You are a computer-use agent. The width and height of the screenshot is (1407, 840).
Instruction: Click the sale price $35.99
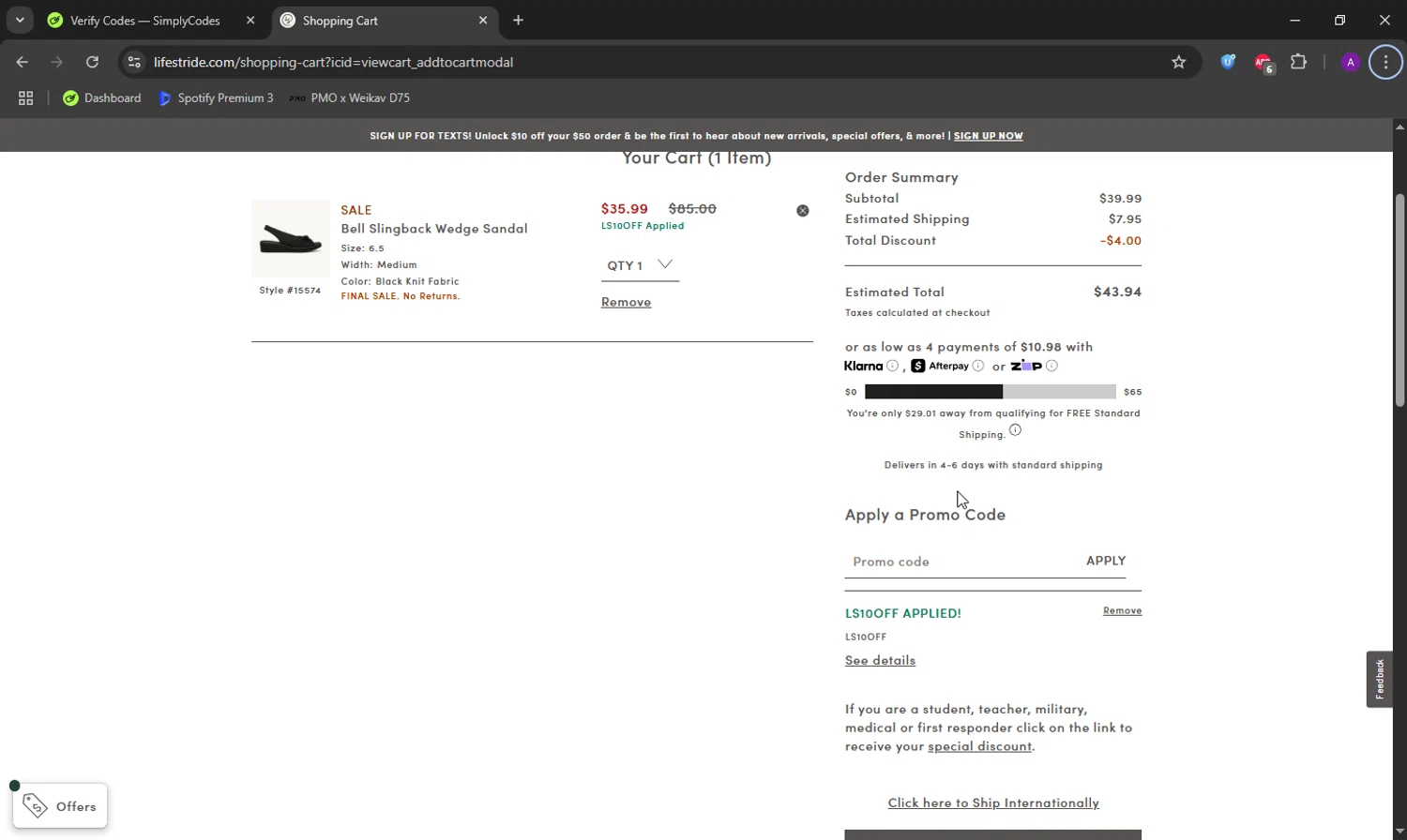tap(625, 209)
